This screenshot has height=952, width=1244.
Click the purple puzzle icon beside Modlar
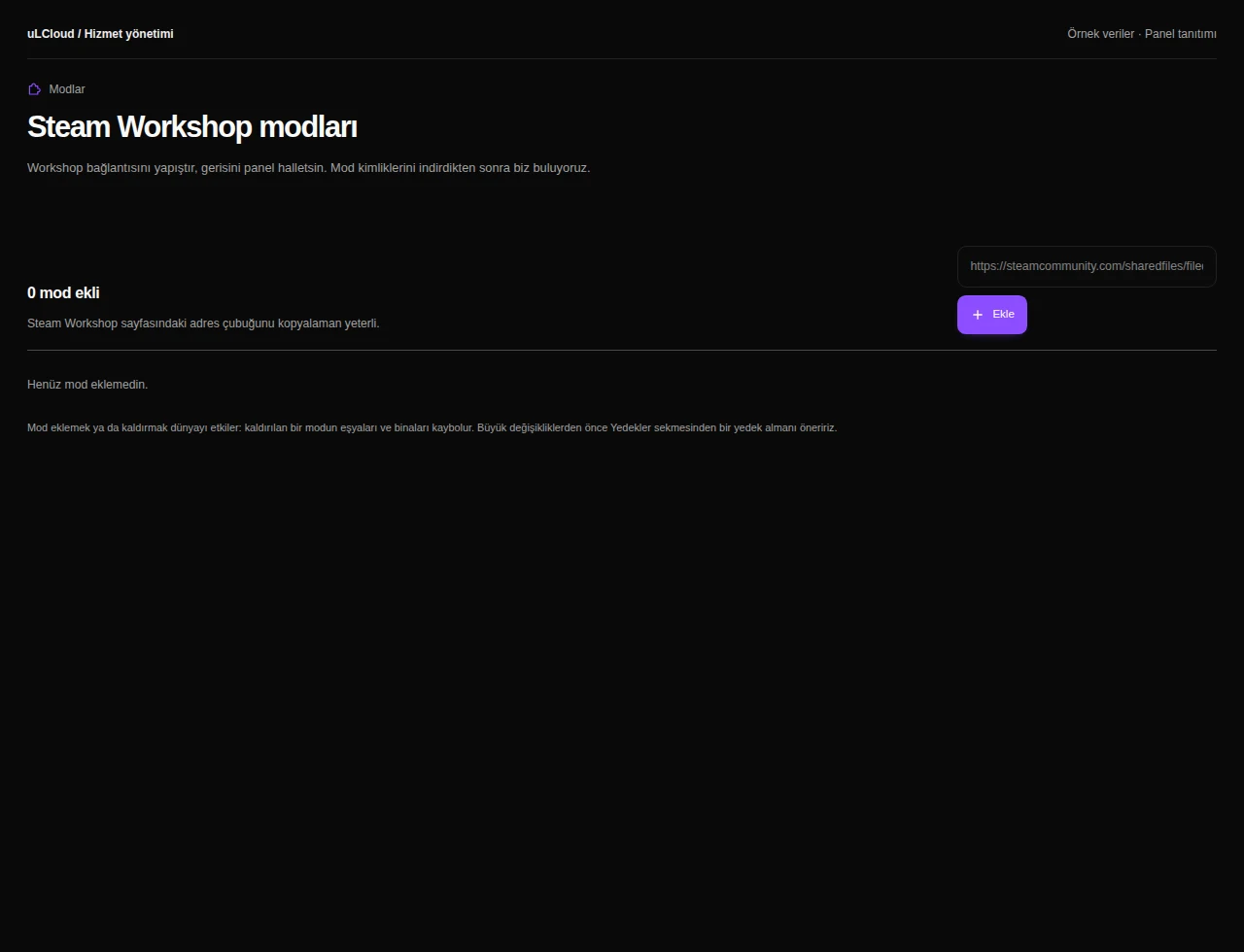(x=34, y=89)
